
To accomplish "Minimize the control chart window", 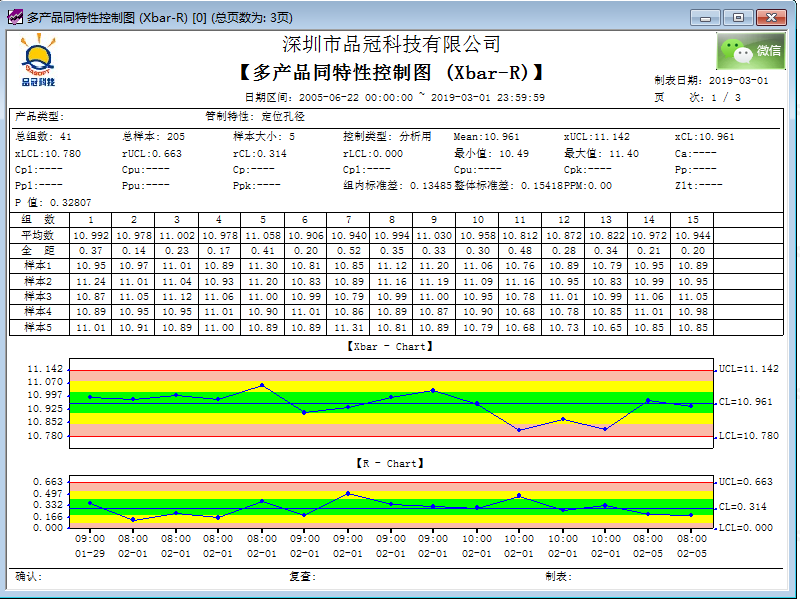I will (706, 18).
